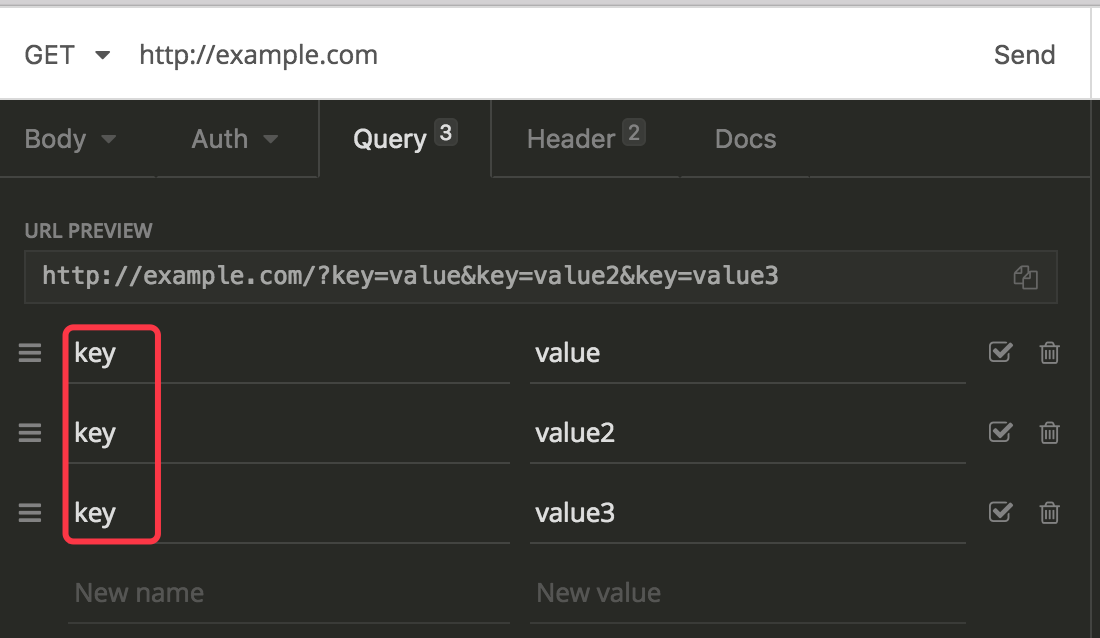
Task: Delete the "value2" query parameter row
Action: pyautogui.click(x=1049, y=432)
